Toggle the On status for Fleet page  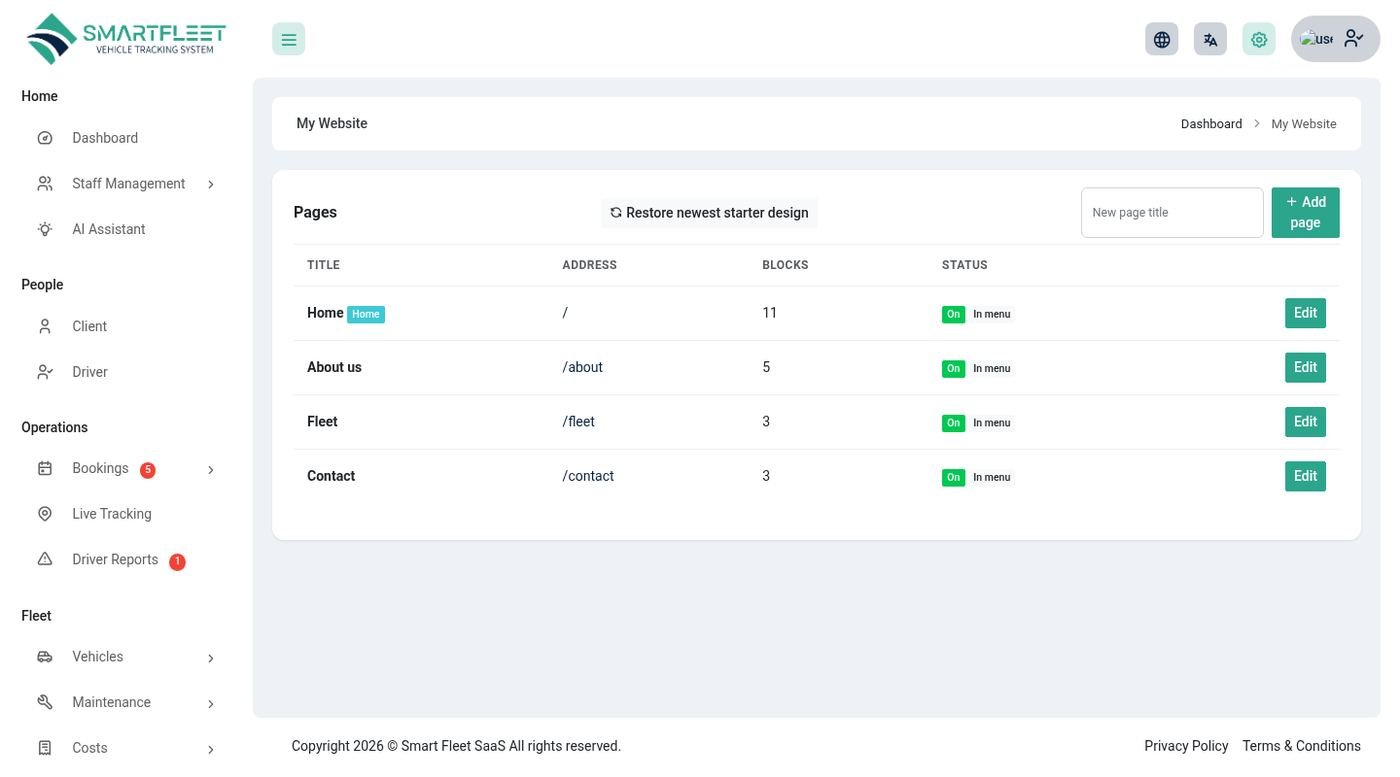point(953,423)
